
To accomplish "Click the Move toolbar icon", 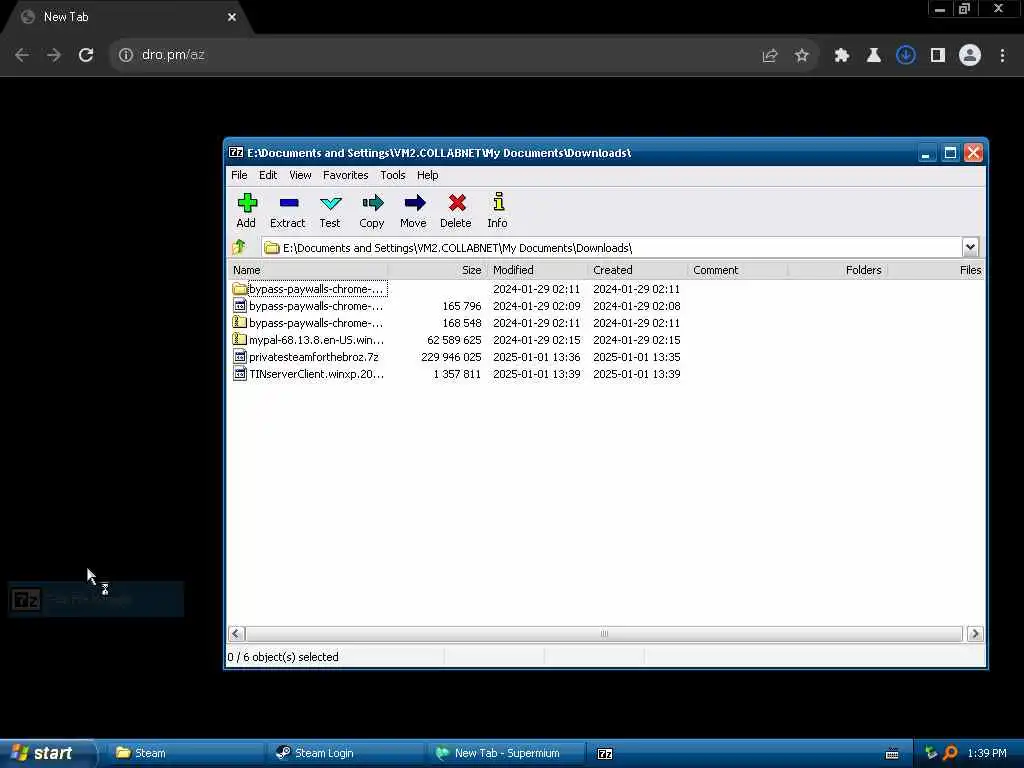I will pos(414,202).
